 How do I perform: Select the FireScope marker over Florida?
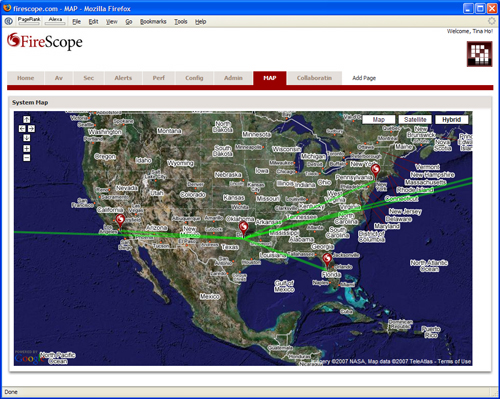pos(327,260)
